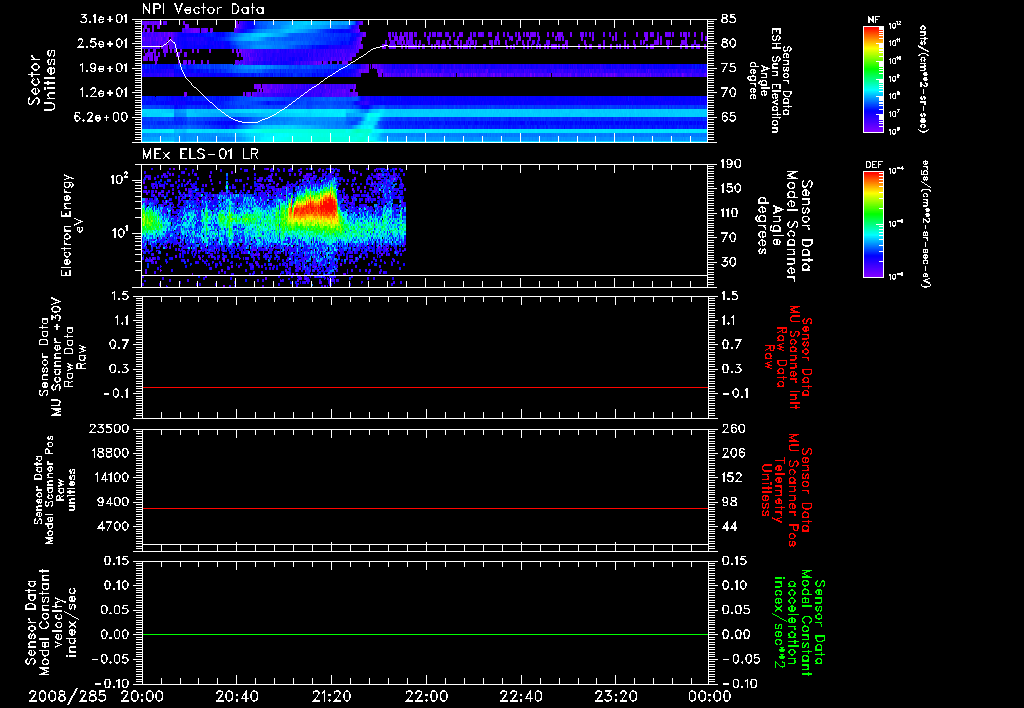The height and width of the screenshot is (708, 1024).
Task: Click the 20:00 time axis label
Action: click(x=142, y=696)
